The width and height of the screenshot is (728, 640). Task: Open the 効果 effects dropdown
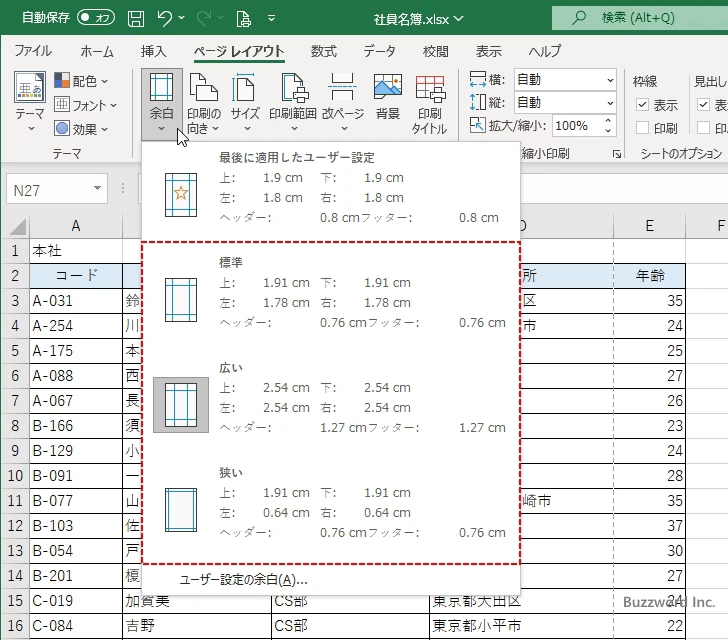[81, 129]
